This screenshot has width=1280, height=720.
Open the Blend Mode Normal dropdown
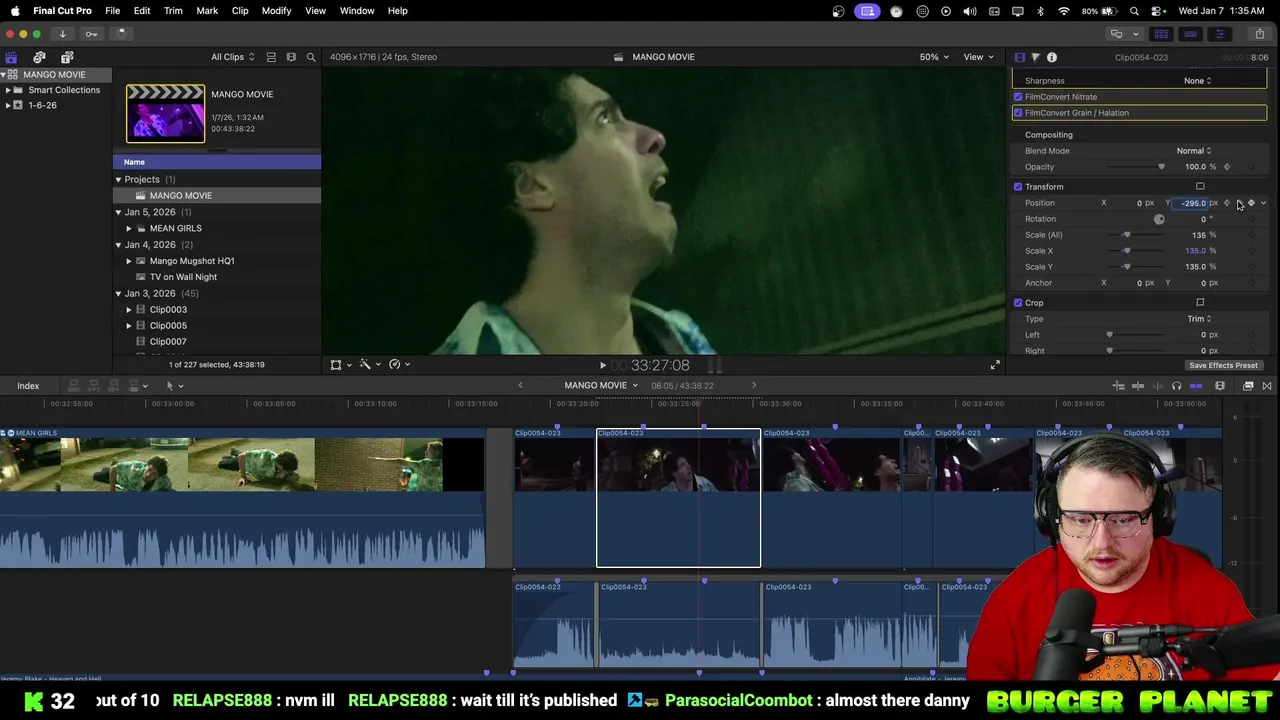coord(1193,151)
